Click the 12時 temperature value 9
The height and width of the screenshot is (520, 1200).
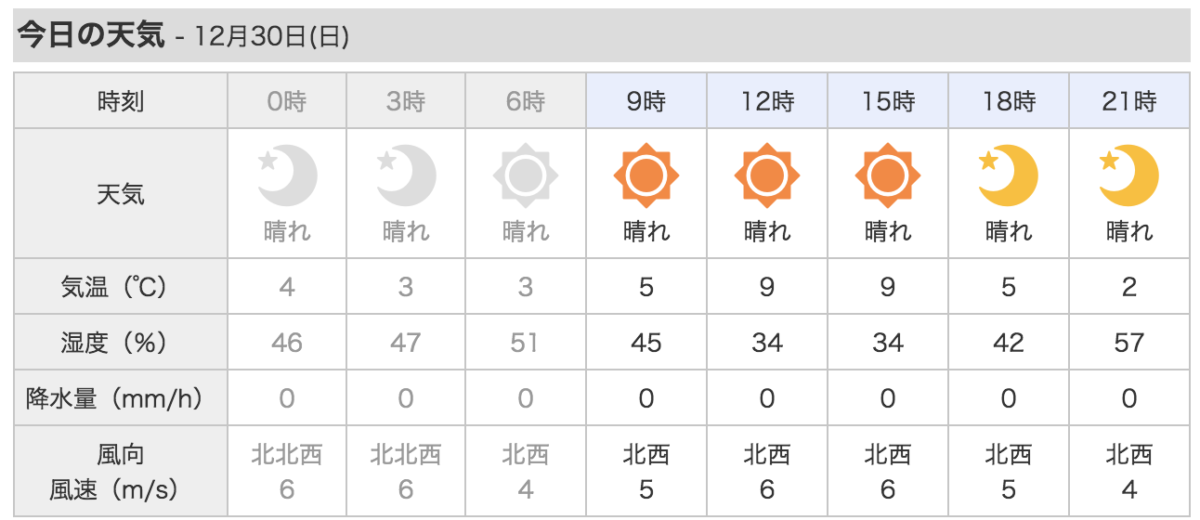tap(767, 287)
